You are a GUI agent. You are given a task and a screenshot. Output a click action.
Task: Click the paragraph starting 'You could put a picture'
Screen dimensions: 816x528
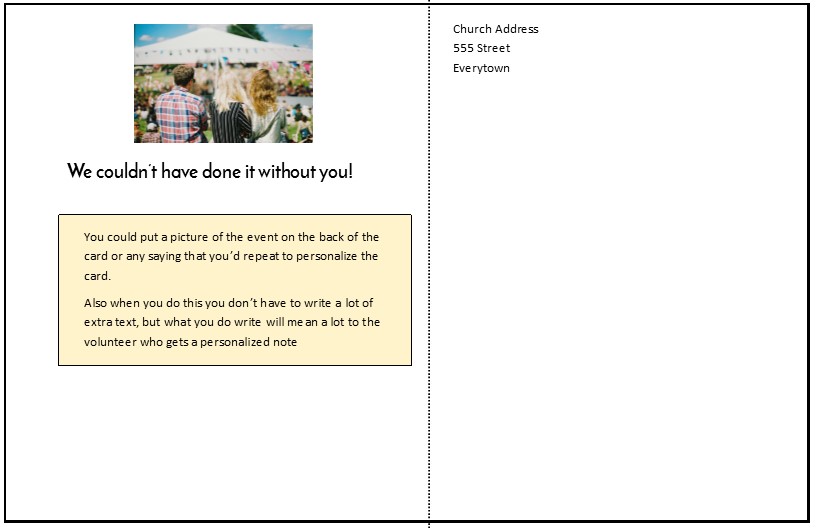(232, 256)
